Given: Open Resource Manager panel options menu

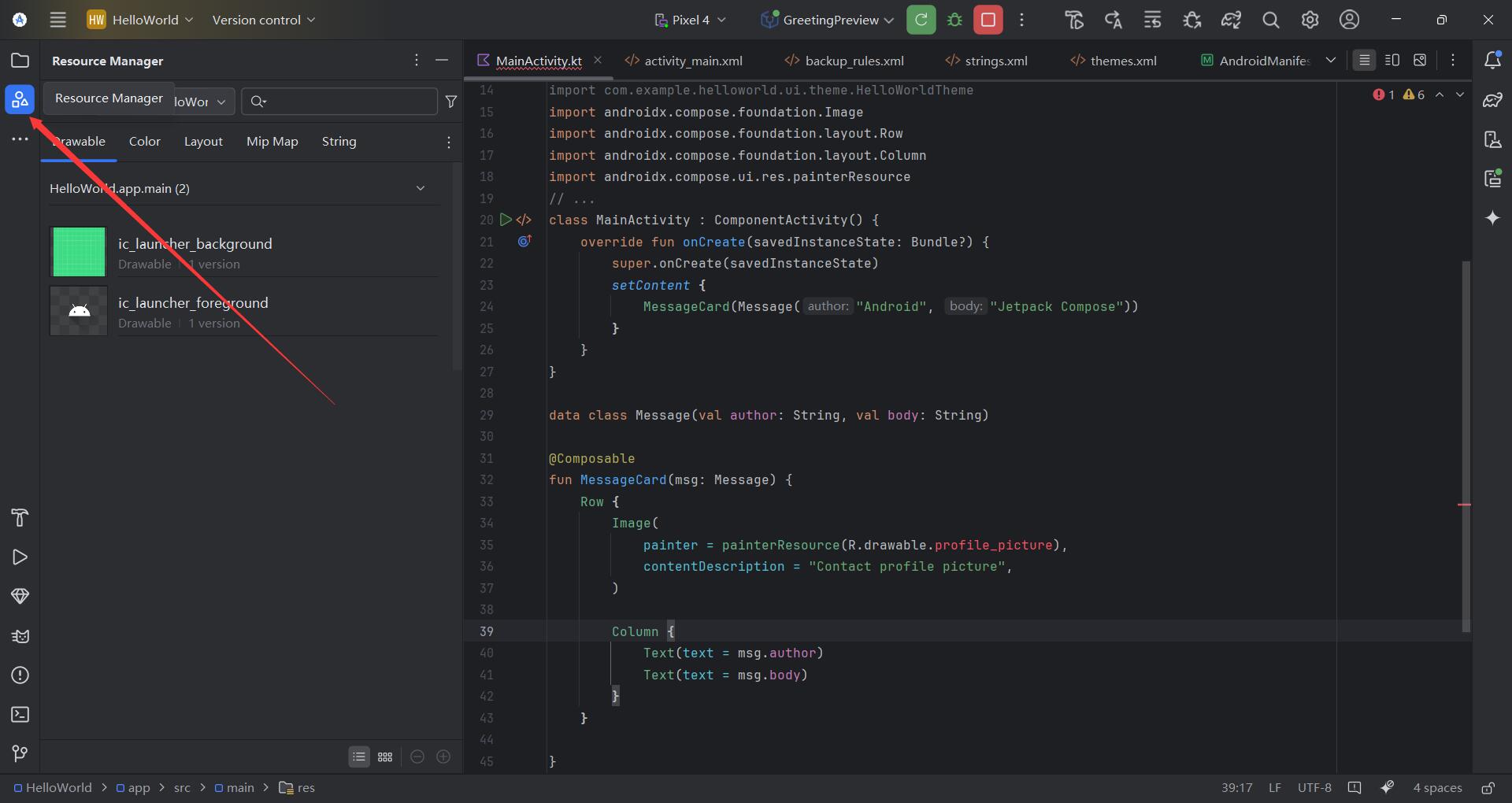Looking at the screenshot, I should [x=417, y=60].
